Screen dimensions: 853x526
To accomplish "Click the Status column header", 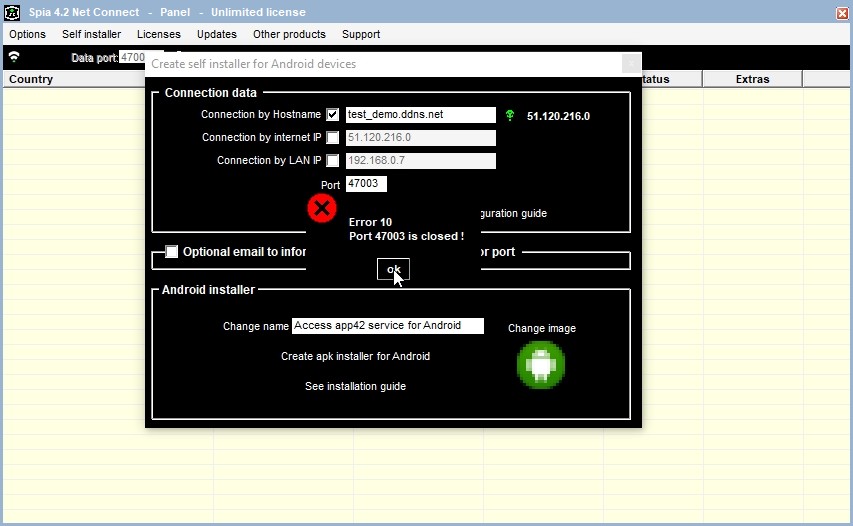I will (671, 79).
